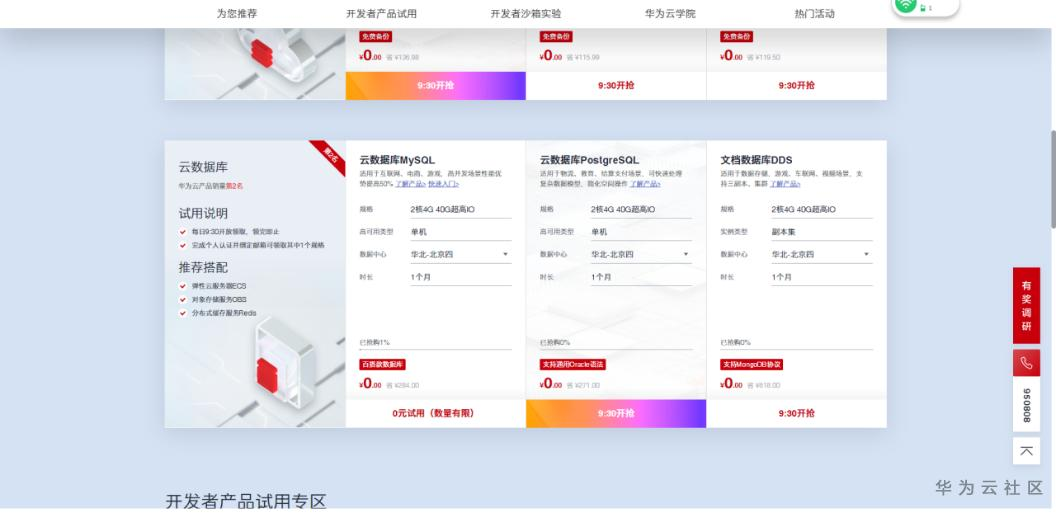Switch to the 华为云学院 tab
This screenshot has height=513, width=1056.
coord(670,13)
